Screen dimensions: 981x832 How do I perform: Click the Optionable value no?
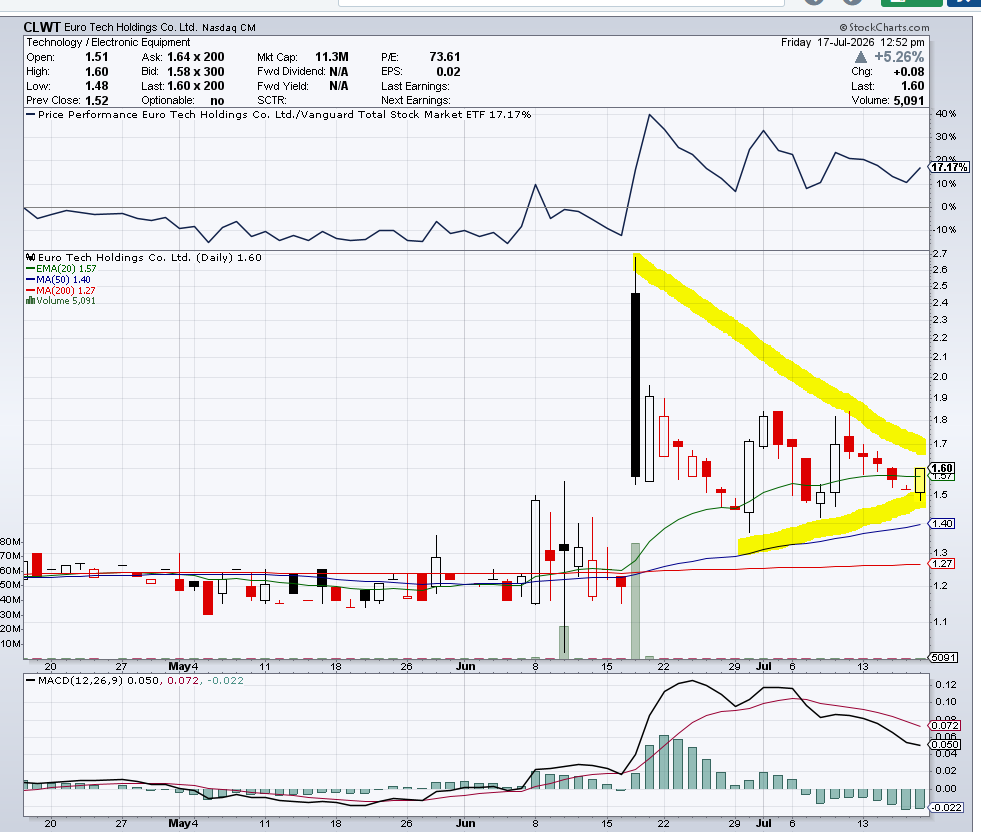[x=217, y=100]
